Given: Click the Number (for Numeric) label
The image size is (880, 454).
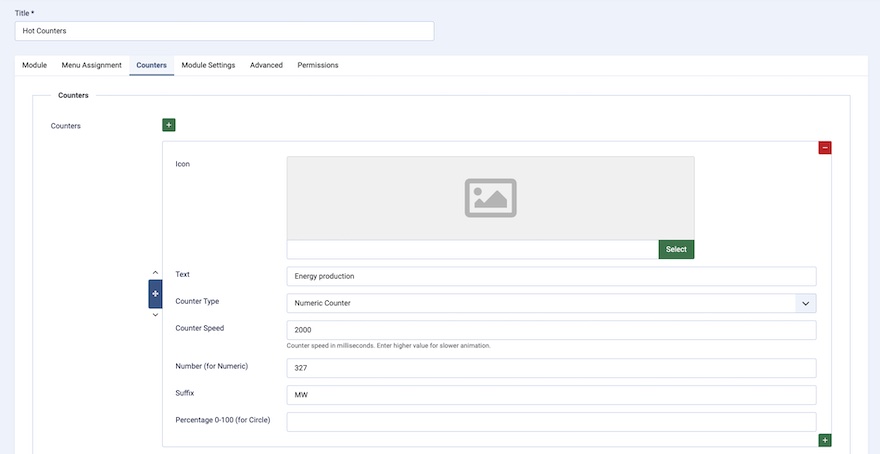Looking at the screenshot, I should click(212, 366).
